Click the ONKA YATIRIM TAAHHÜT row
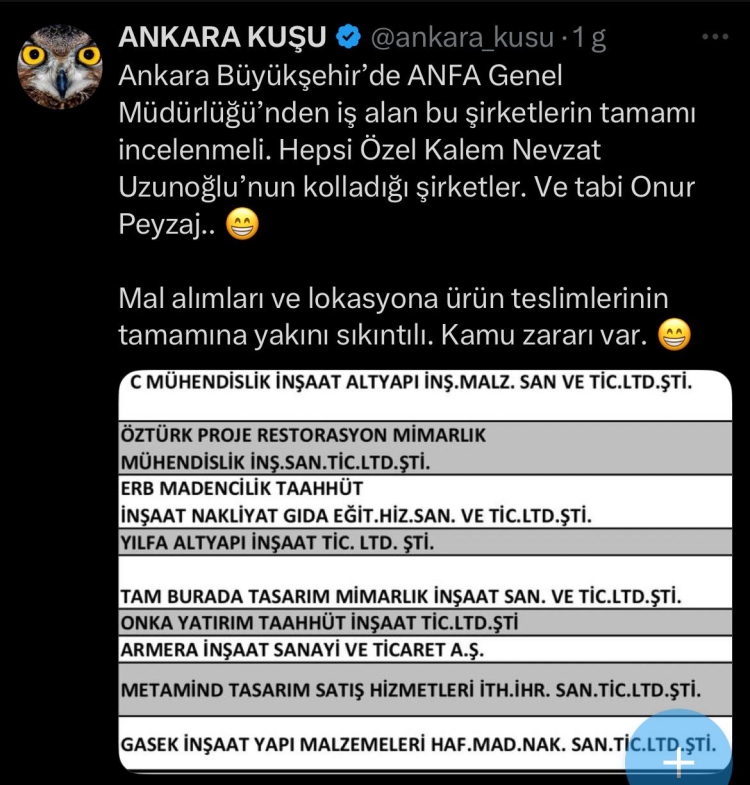 [425, 623]
